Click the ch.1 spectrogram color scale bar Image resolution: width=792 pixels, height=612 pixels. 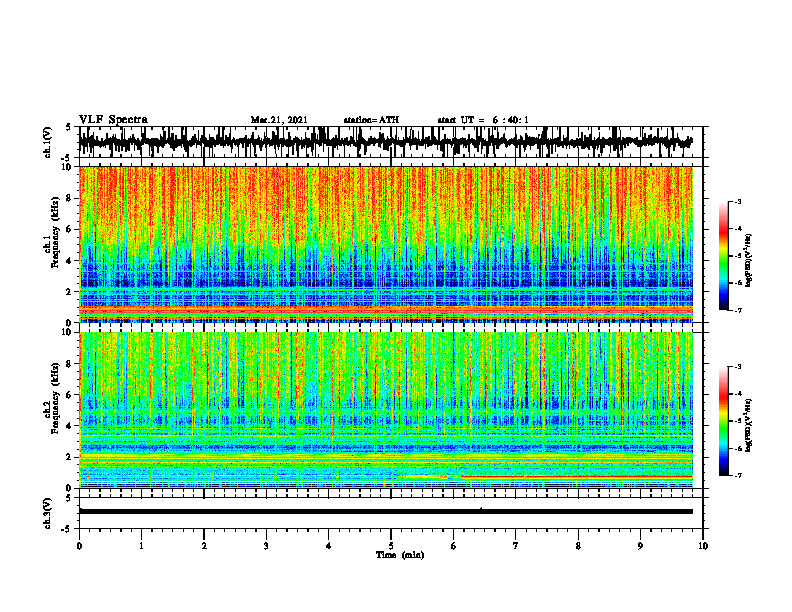[x=724, y=256]
